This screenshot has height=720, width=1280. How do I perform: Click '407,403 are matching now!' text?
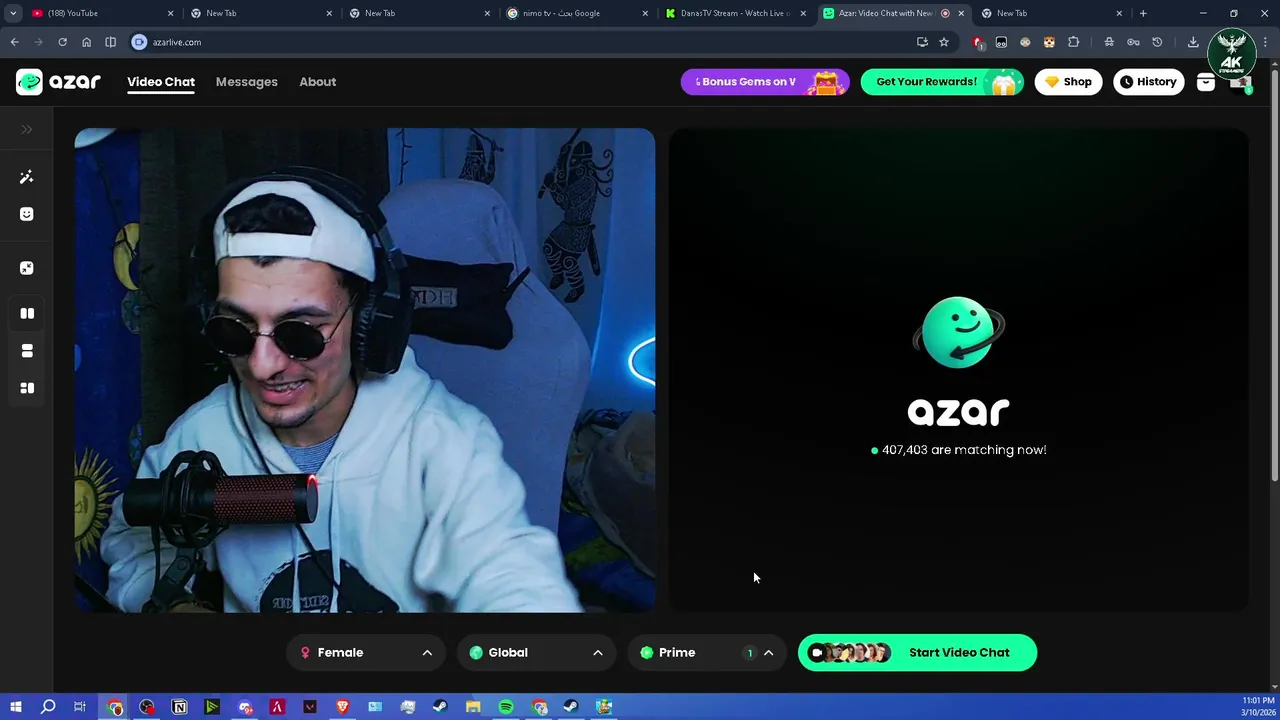point(964,450)
